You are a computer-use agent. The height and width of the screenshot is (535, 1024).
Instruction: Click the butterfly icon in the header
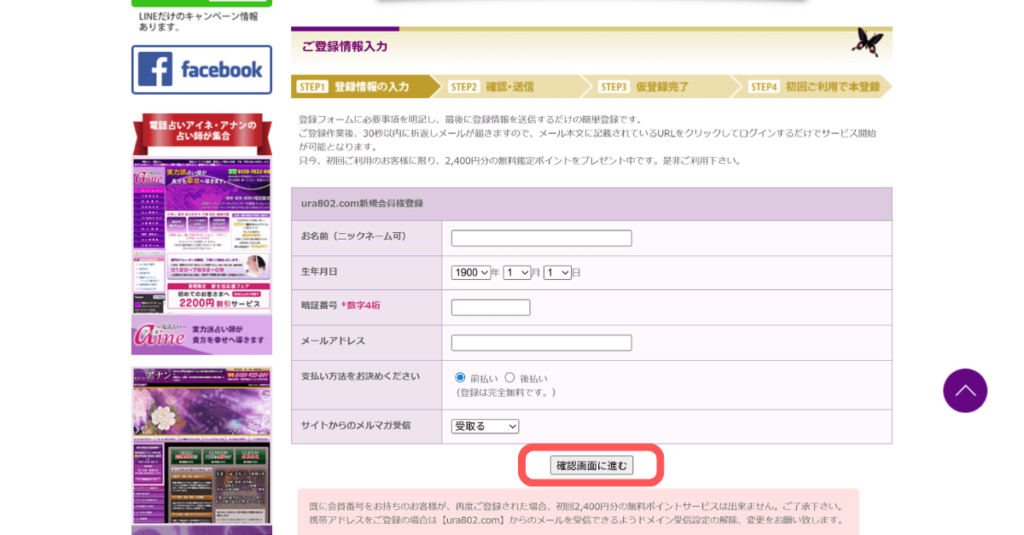point(866,42)
